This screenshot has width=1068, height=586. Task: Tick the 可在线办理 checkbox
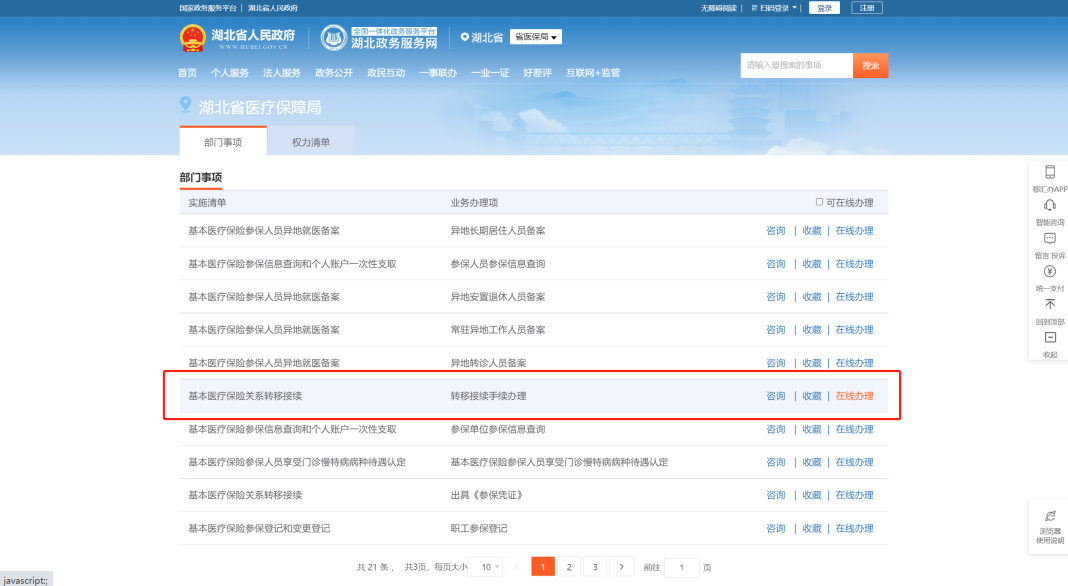819,202
